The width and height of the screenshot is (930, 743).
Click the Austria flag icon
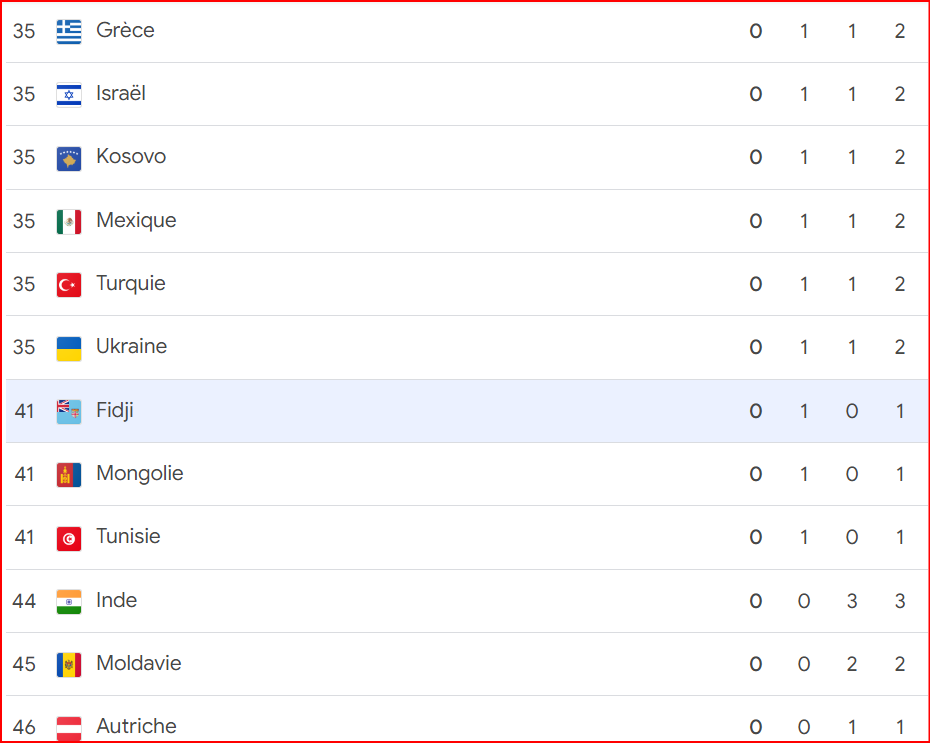coord(69,728)
